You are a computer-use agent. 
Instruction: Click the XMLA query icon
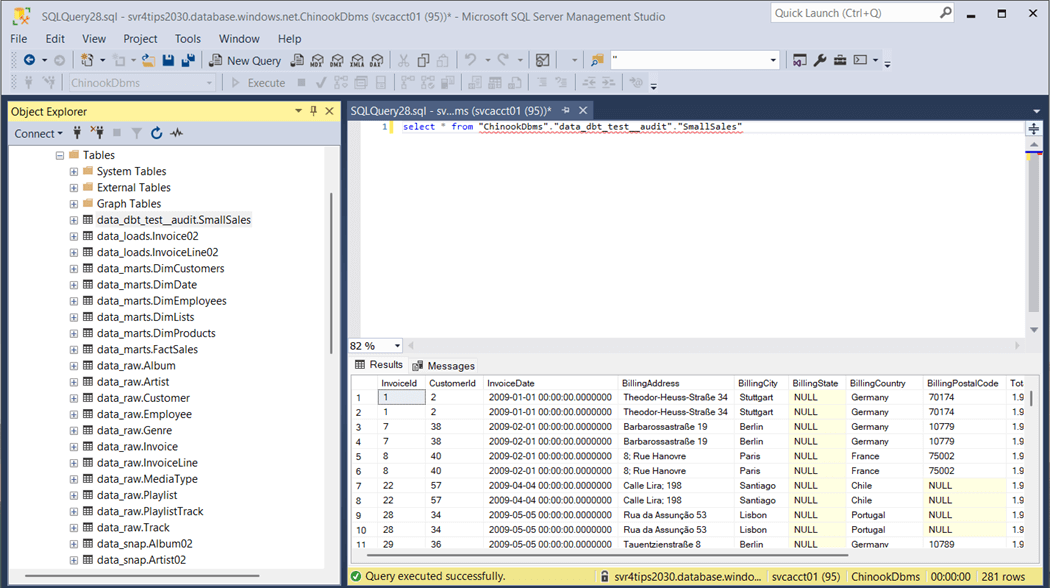[356, 61]
